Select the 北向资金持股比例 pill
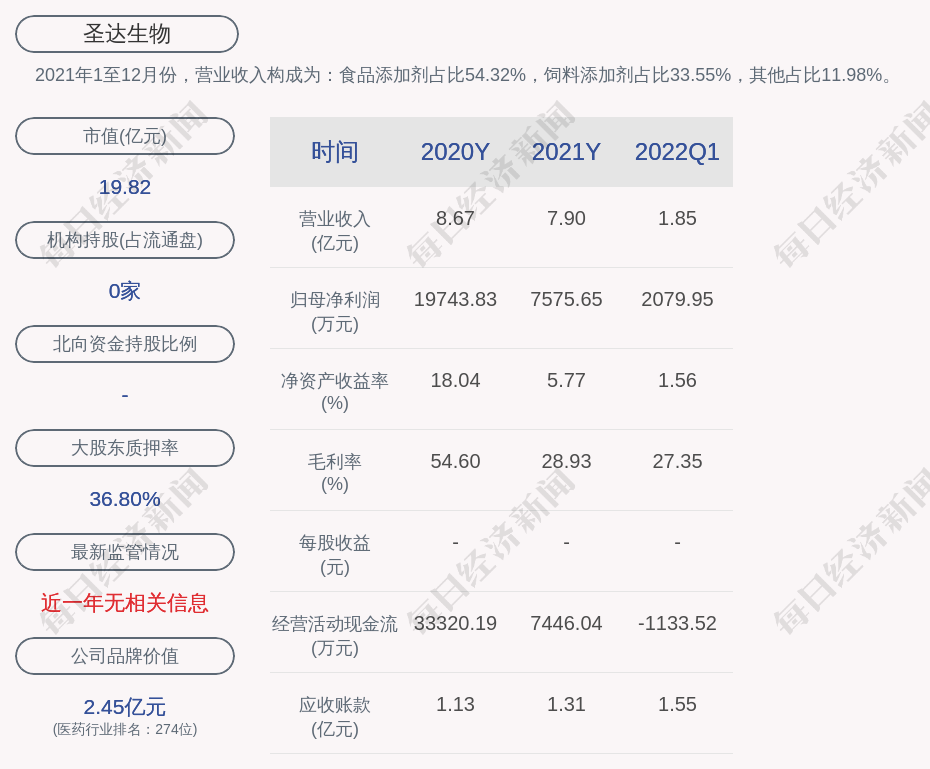The image size is (930, 769). (x=125, y=344)
